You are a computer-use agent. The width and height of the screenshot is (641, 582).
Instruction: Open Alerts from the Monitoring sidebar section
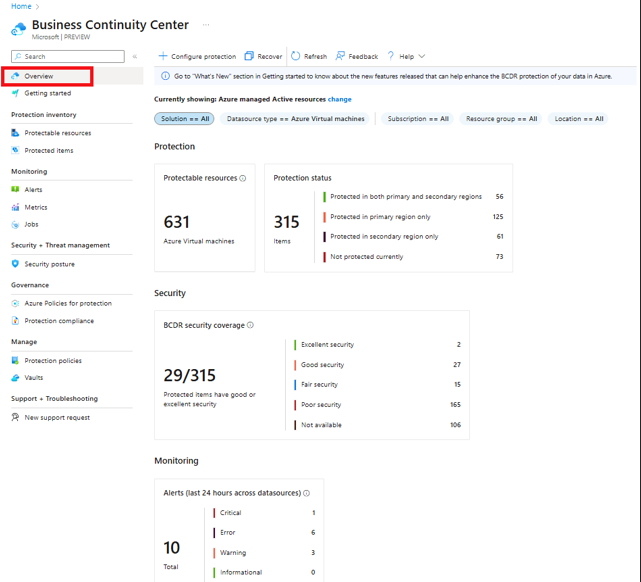[33, 189]
